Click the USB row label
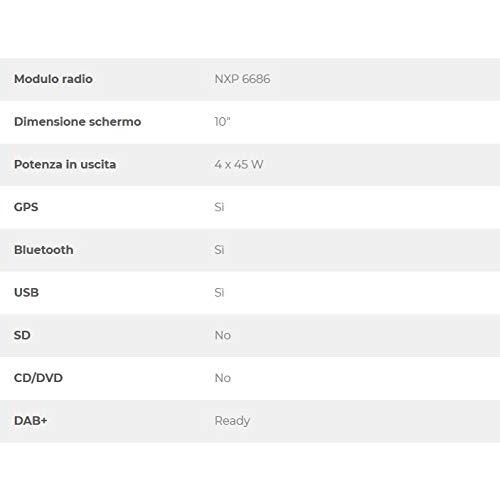The image size is (500, 500). (26, 292)
